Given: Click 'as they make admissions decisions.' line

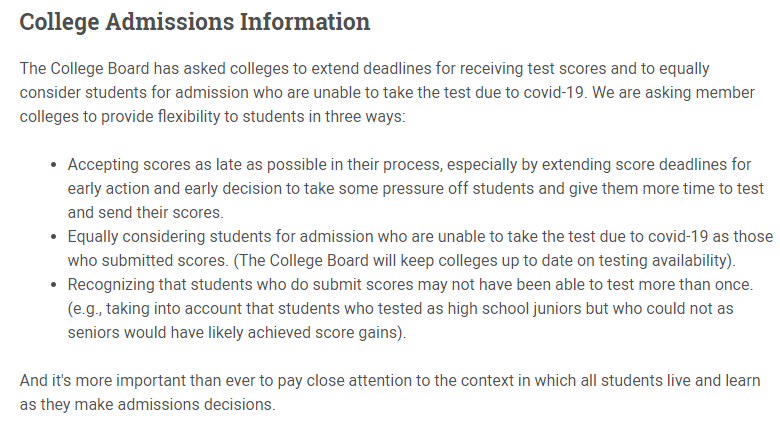Looking at the screenshot, I should click(147, 405).
